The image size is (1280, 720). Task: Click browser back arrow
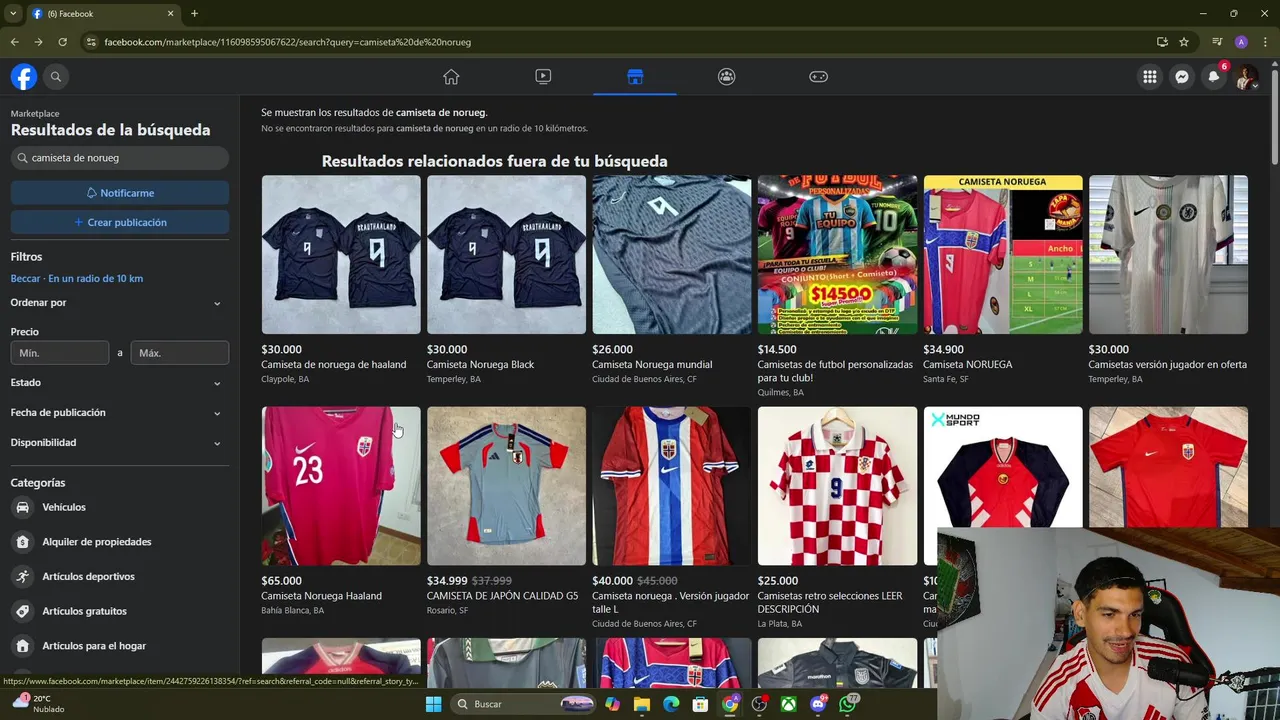point(14,42)
